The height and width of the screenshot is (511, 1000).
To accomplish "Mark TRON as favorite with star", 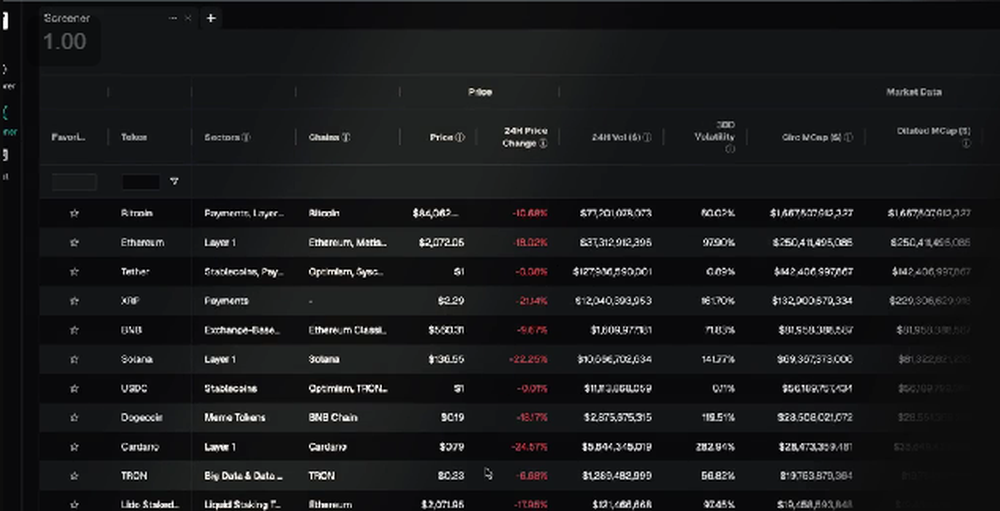I will pyautogui.click(x=74, y=476).
